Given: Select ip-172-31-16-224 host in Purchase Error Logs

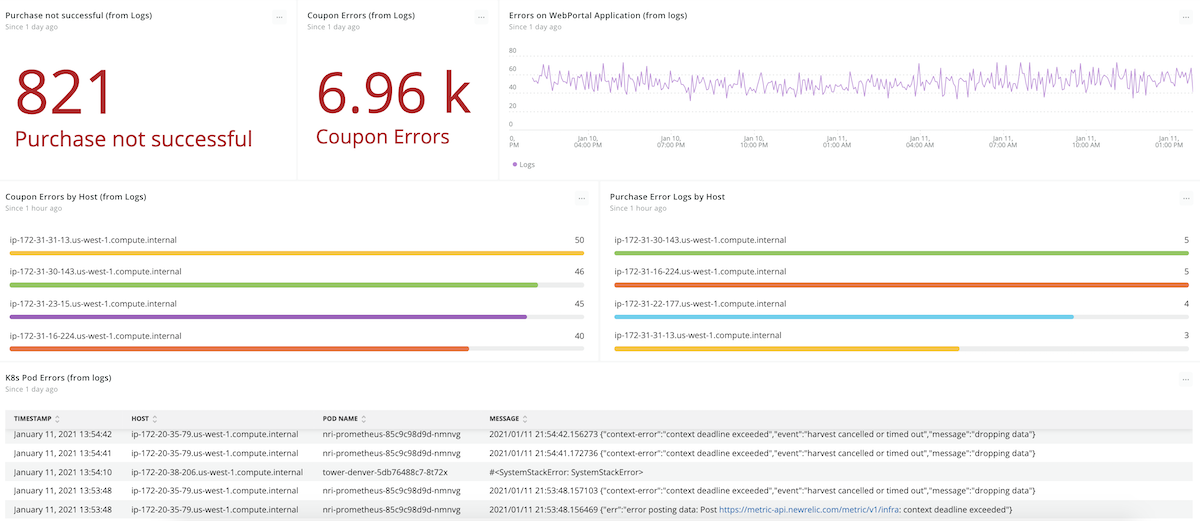Looking at the screenshot, I should [x=700, y=272].
